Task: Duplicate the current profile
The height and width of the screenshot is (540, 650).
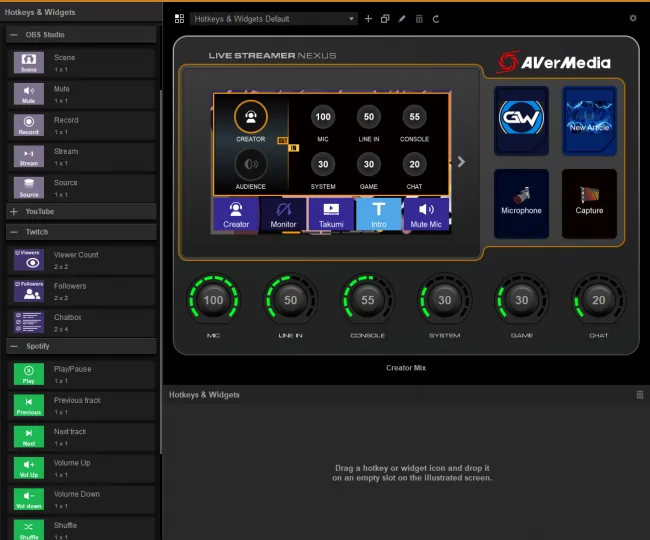Action: (x=385, y=19)
